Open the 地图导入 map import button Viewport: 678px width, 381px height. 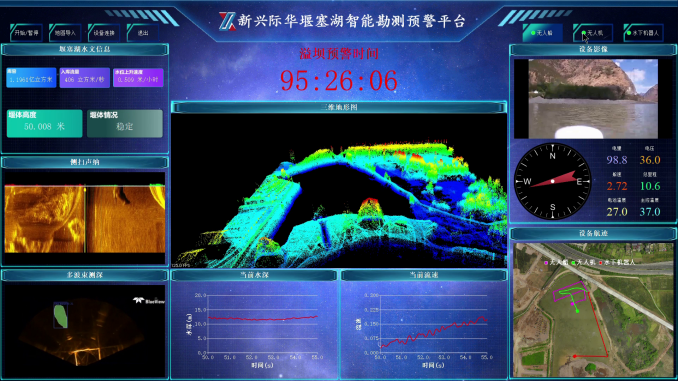point(65,33)
